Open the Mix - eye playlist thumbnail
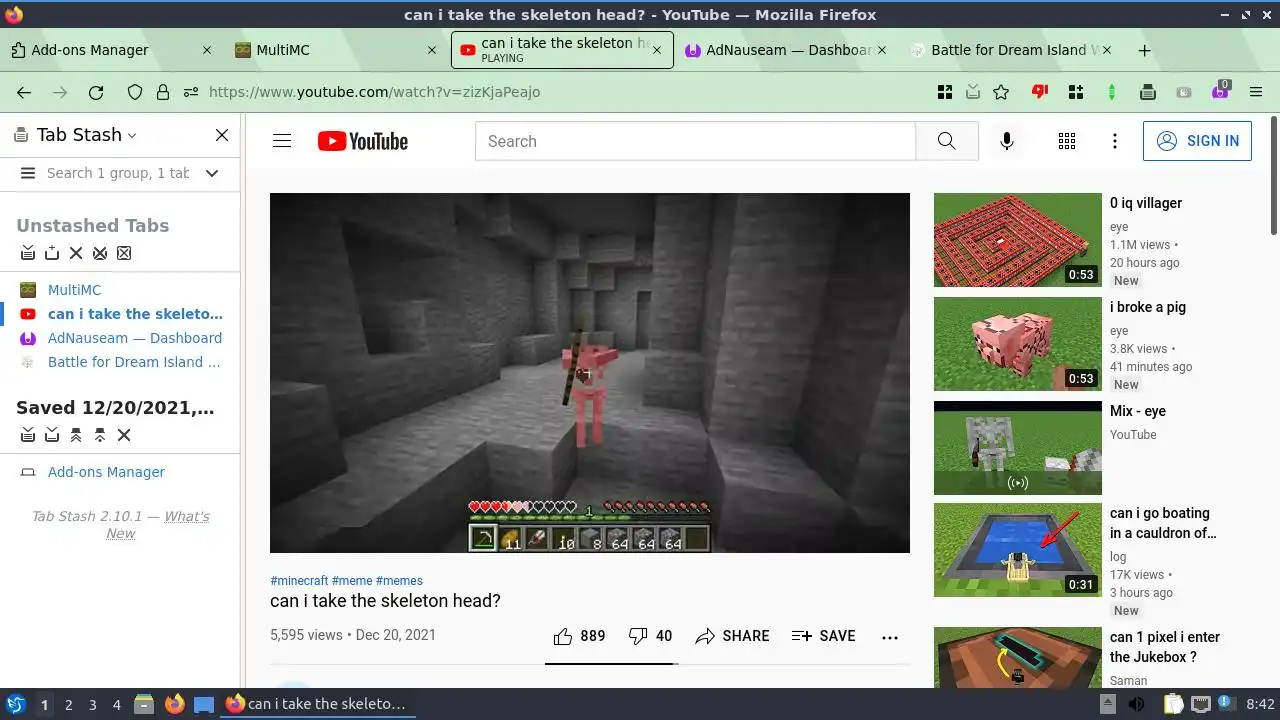This screenshot has height=720, width=1280. 1018,448
